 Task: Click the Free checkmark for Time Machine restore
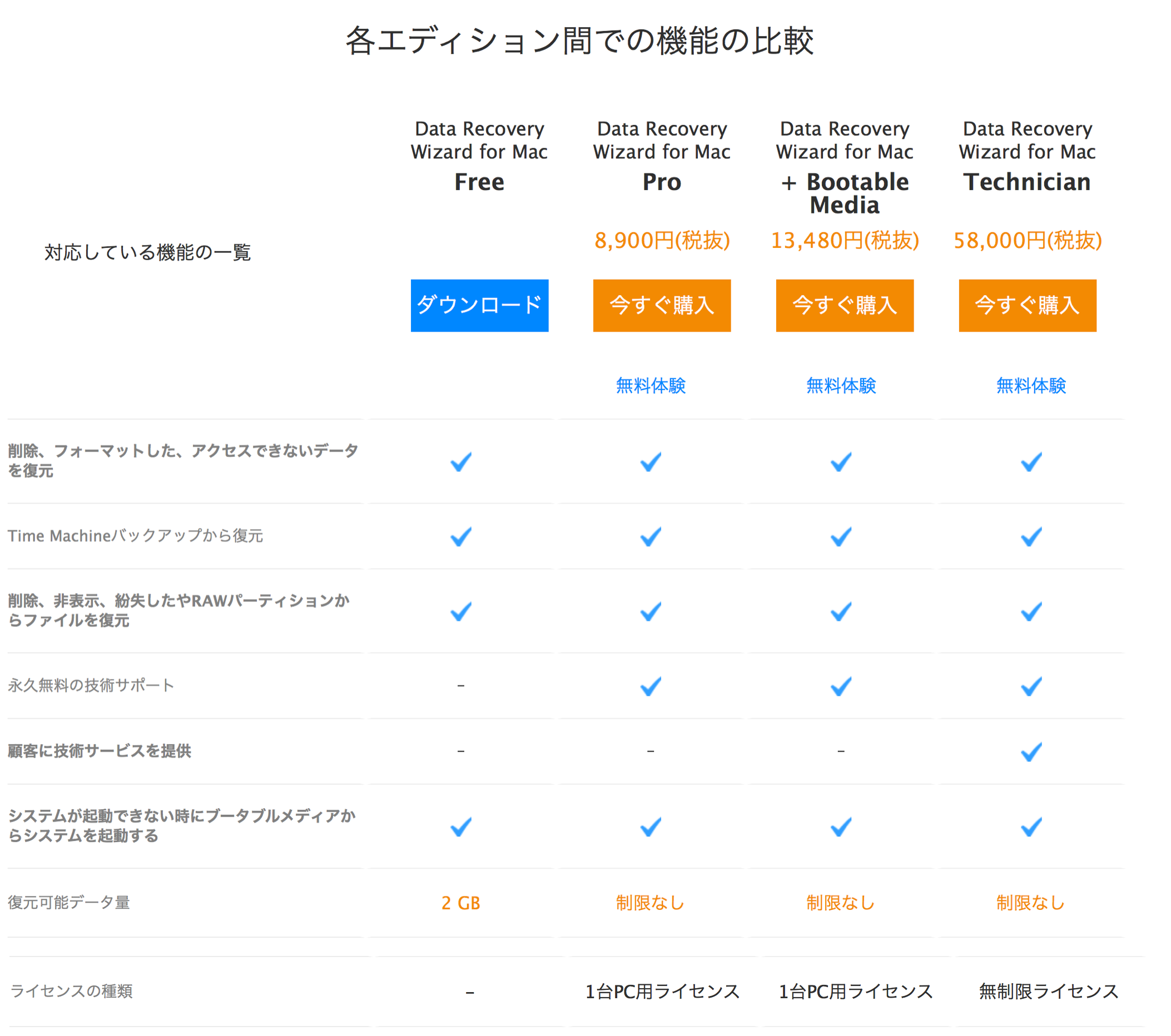[x=460, y=536]
